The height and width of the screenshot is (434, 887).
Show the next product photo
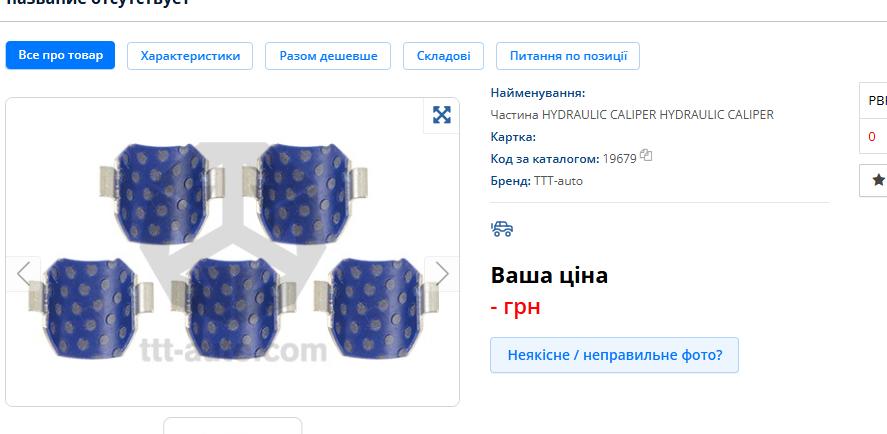tap(442, 274)
